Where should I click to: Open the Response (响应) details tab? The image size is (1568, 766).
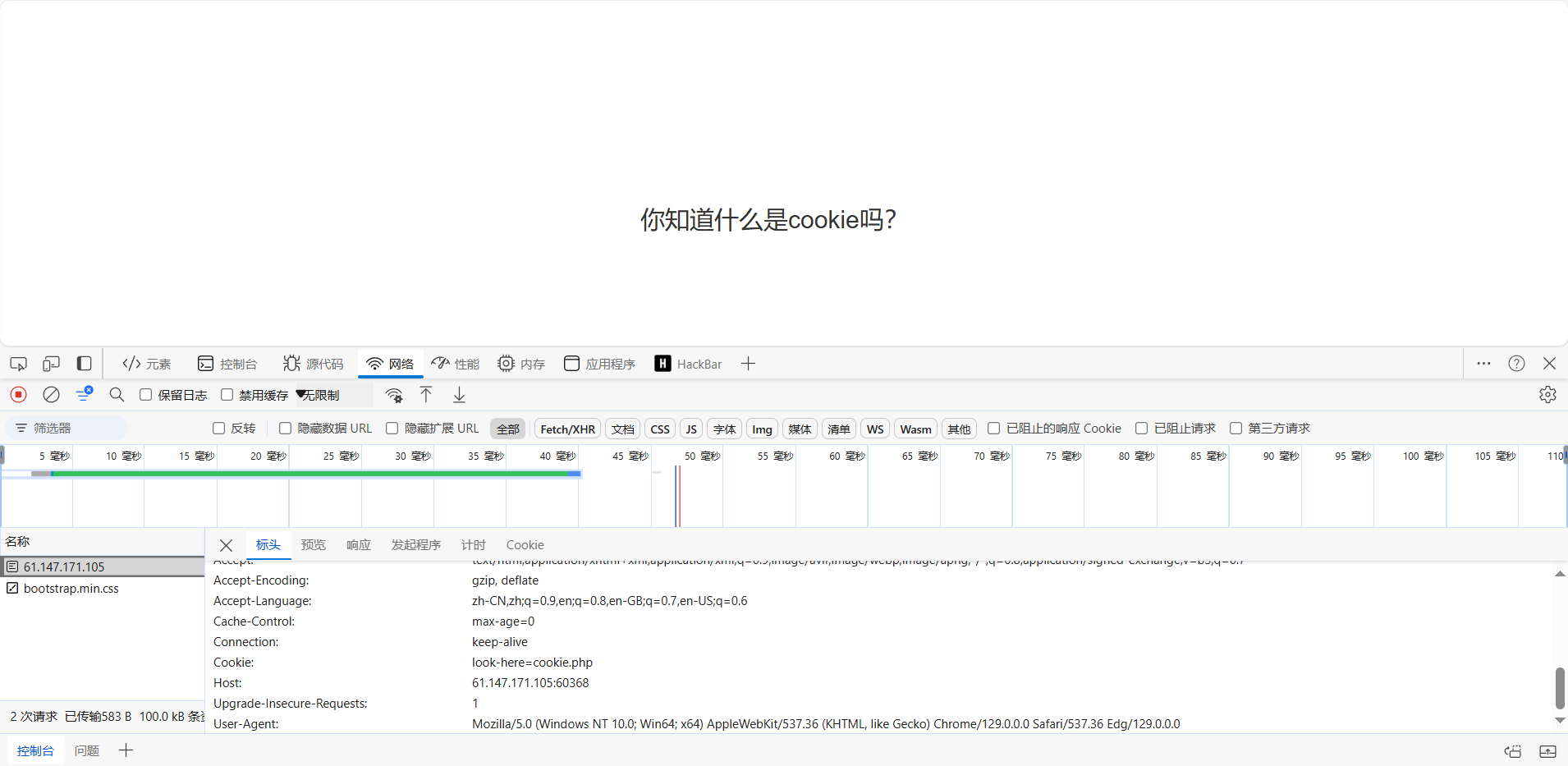tap(358, 544)
